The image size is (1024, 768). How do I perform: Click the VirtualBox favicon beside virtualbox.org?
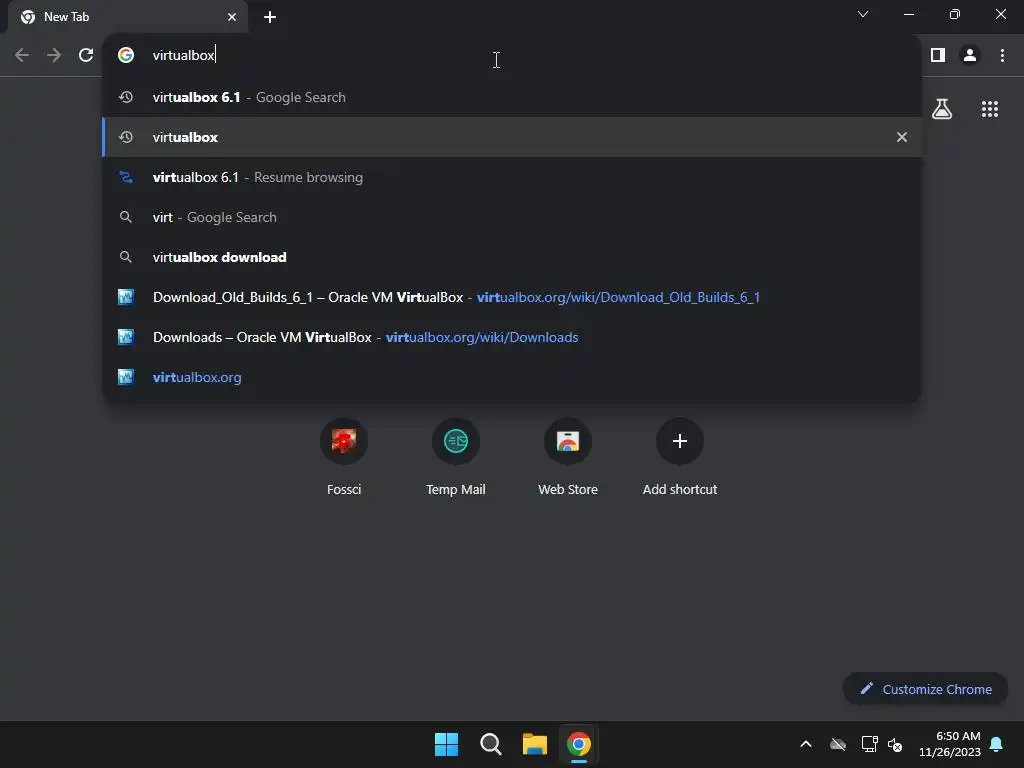click(126, 377)
